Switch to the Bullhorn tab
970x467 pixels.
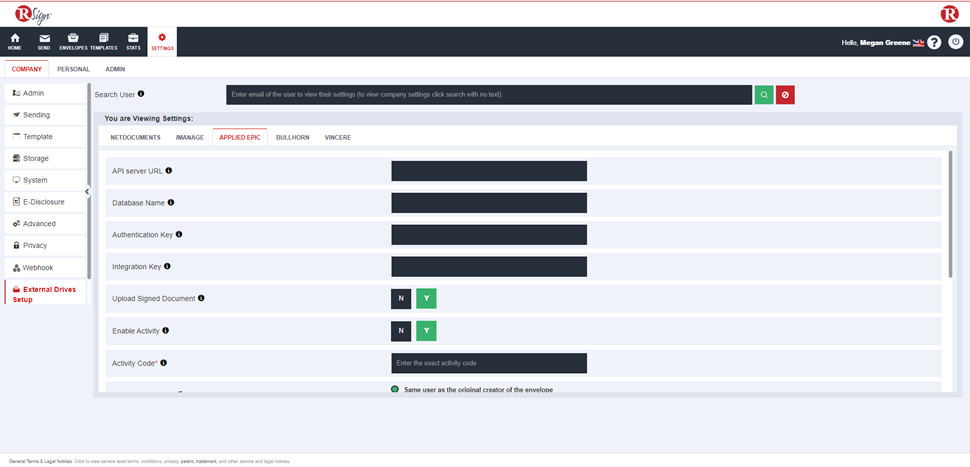[x=293, y=137]
